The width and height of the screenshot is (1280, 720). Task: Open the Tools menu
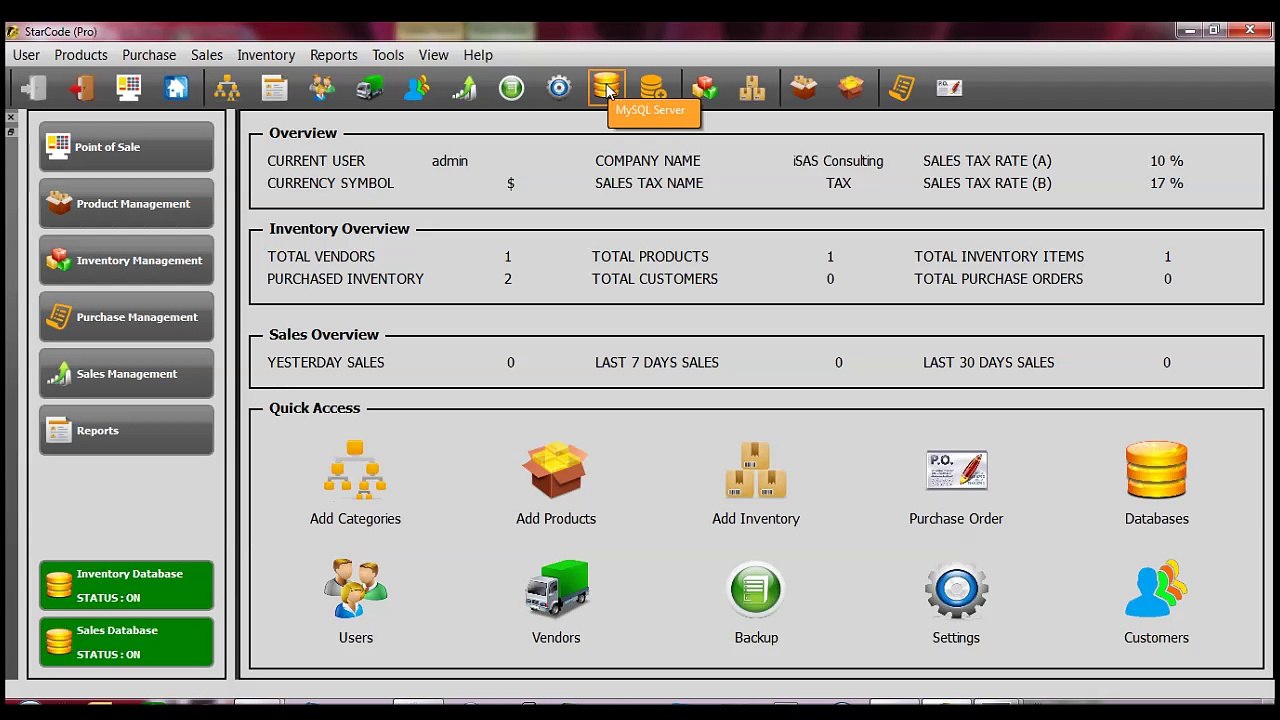click(x=388, y=55)
